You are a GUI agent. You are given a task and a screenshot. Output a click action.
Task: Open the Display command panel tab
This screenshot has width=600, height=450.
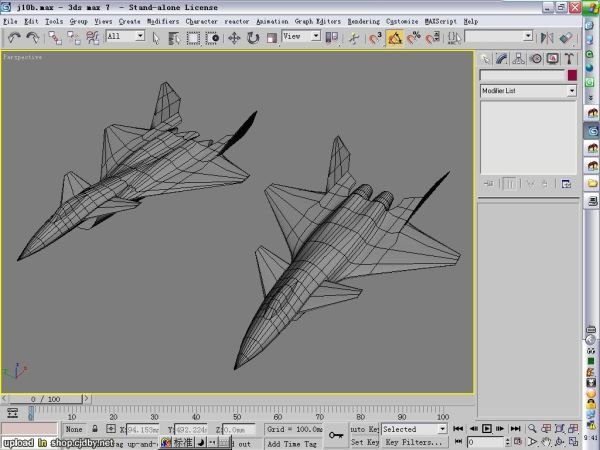coord(551,59)
